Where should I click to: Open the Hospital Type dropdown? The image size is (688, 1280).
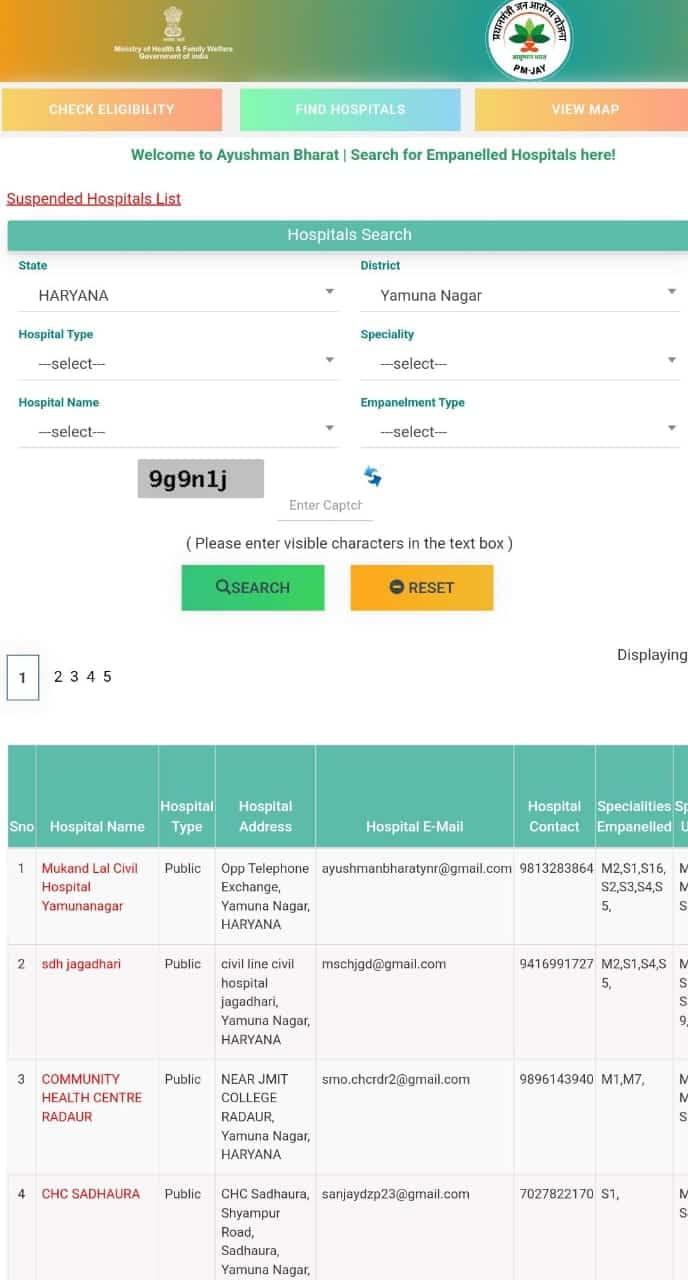pos(178,363)
